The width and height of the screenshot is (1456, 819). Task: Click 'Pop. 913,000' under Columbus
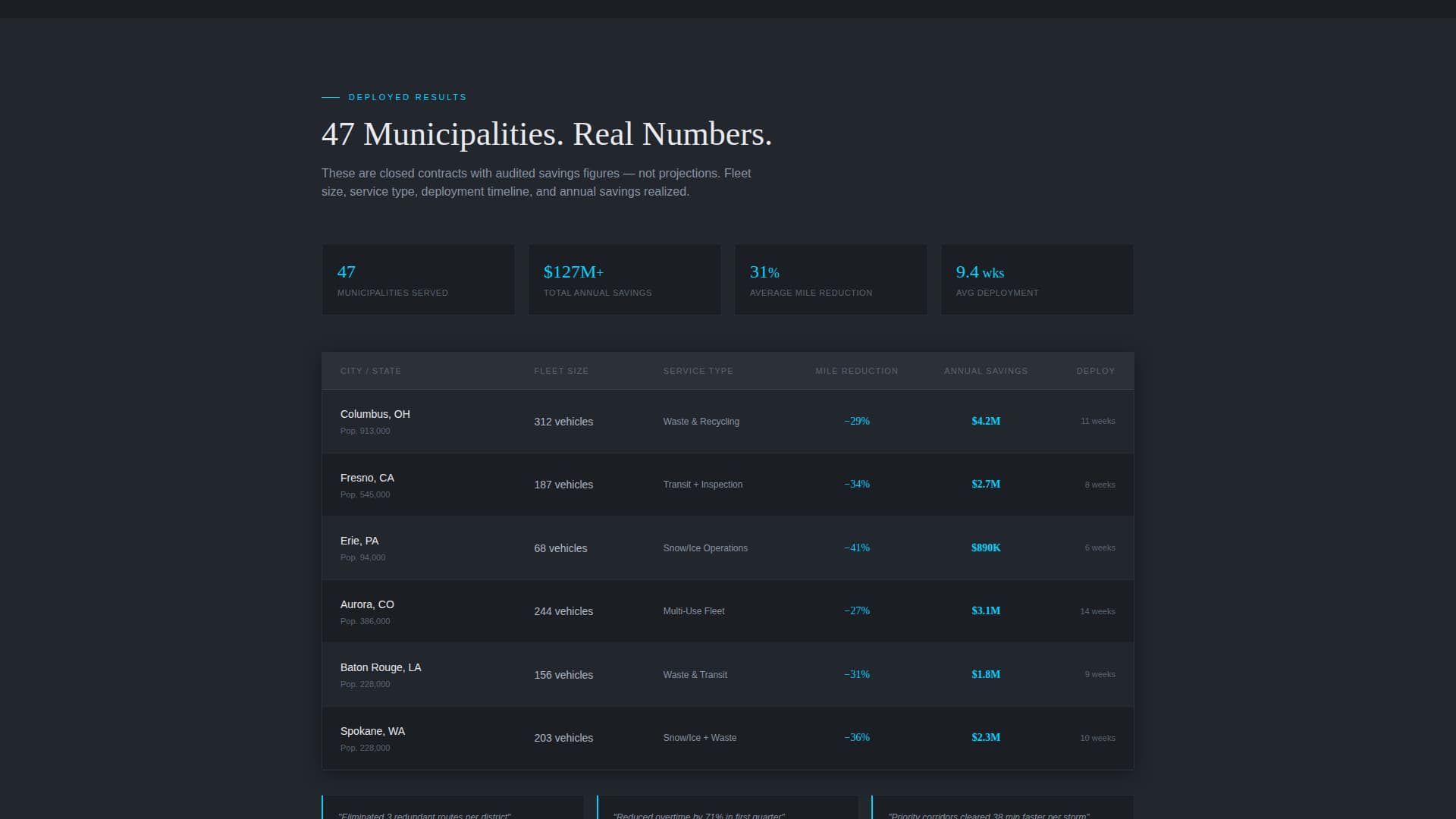tap(365, 431)
